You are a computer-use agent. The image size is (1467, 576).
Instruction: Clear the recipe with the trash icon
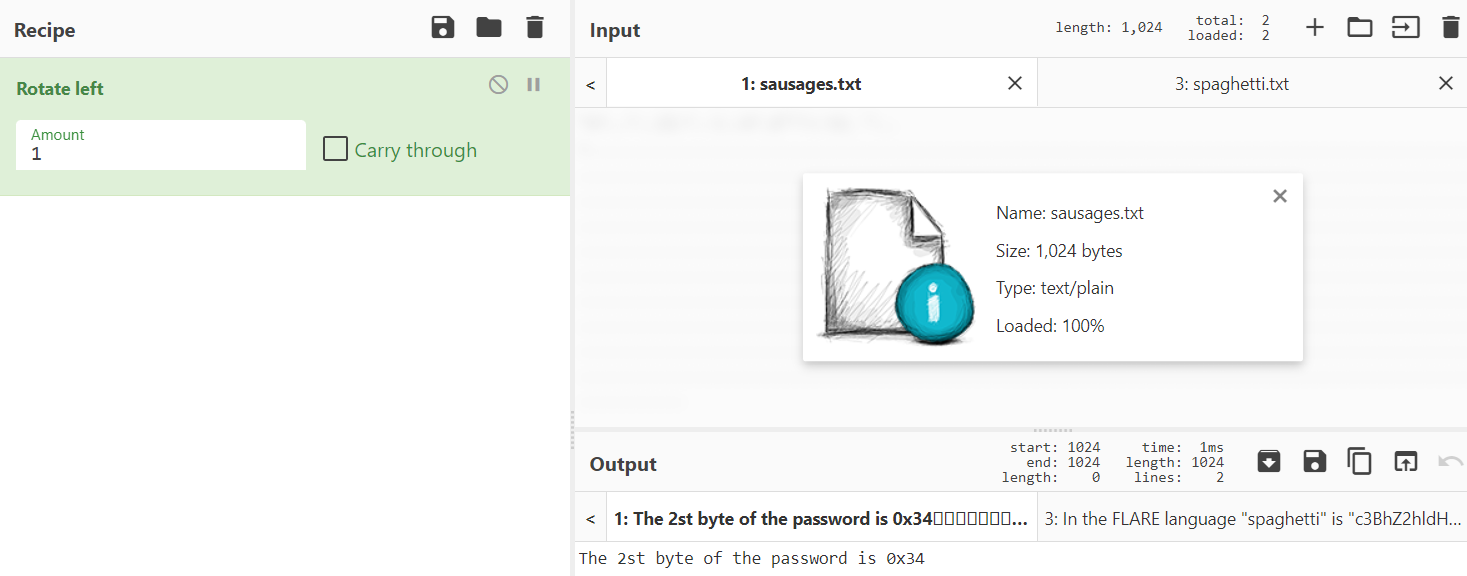pos(535,28)
